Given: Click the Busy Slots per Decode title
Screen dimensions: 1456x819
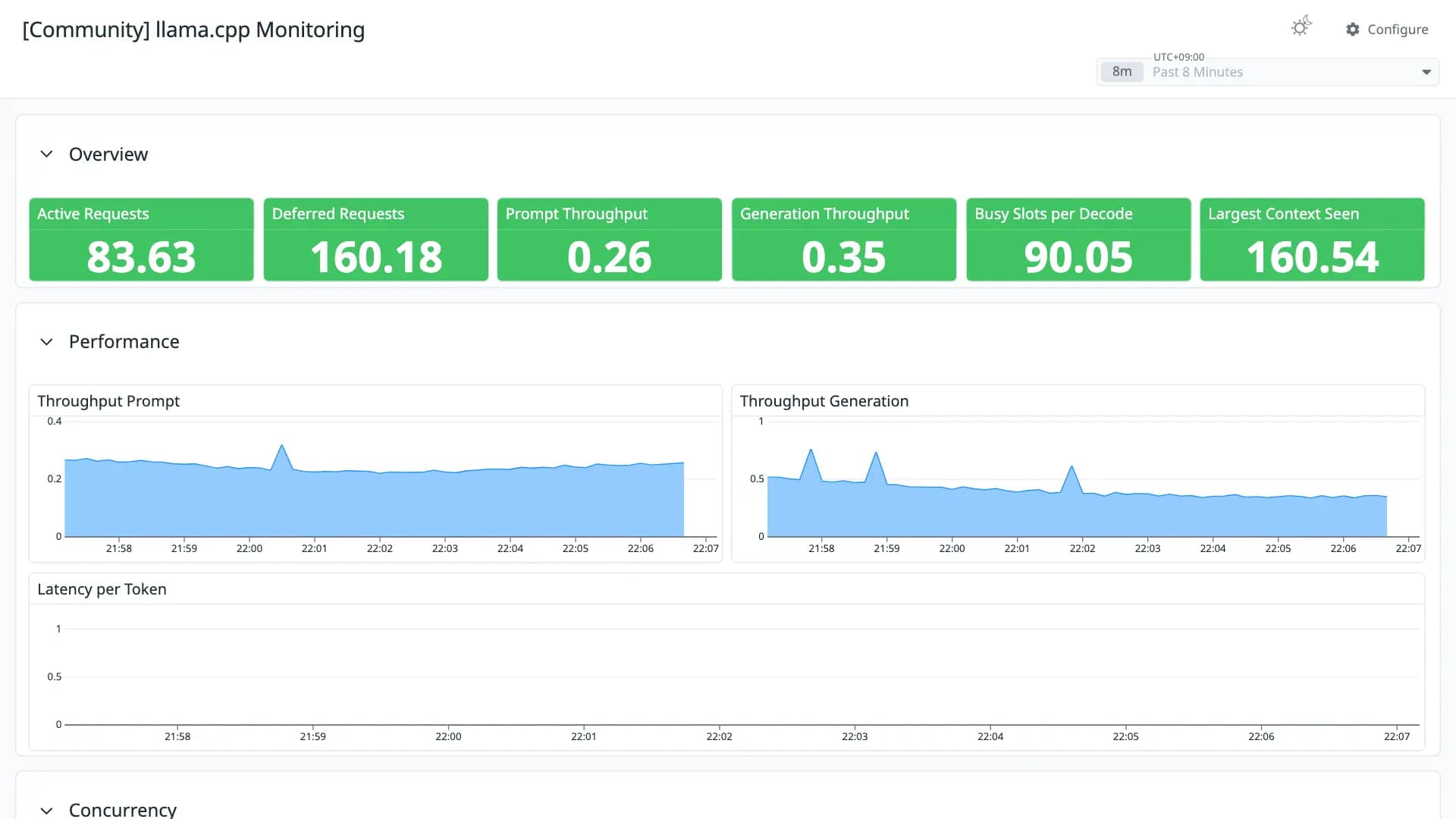Looking at the screenshot, I should 1053,214.
